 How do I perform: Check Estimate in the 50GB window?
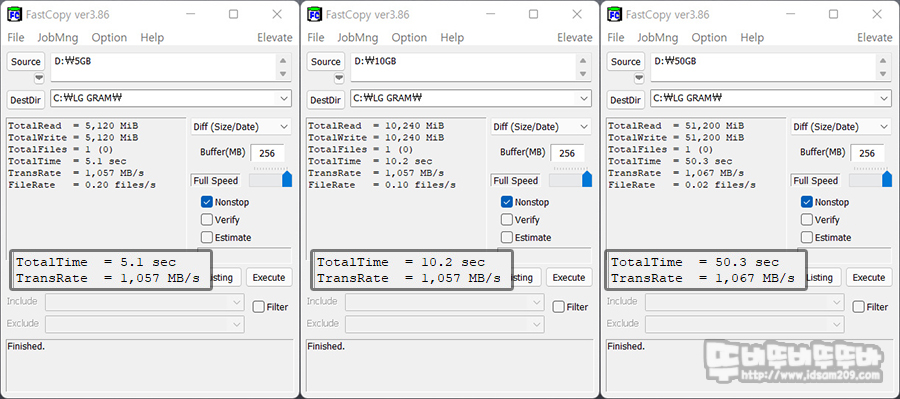(808, 237)
